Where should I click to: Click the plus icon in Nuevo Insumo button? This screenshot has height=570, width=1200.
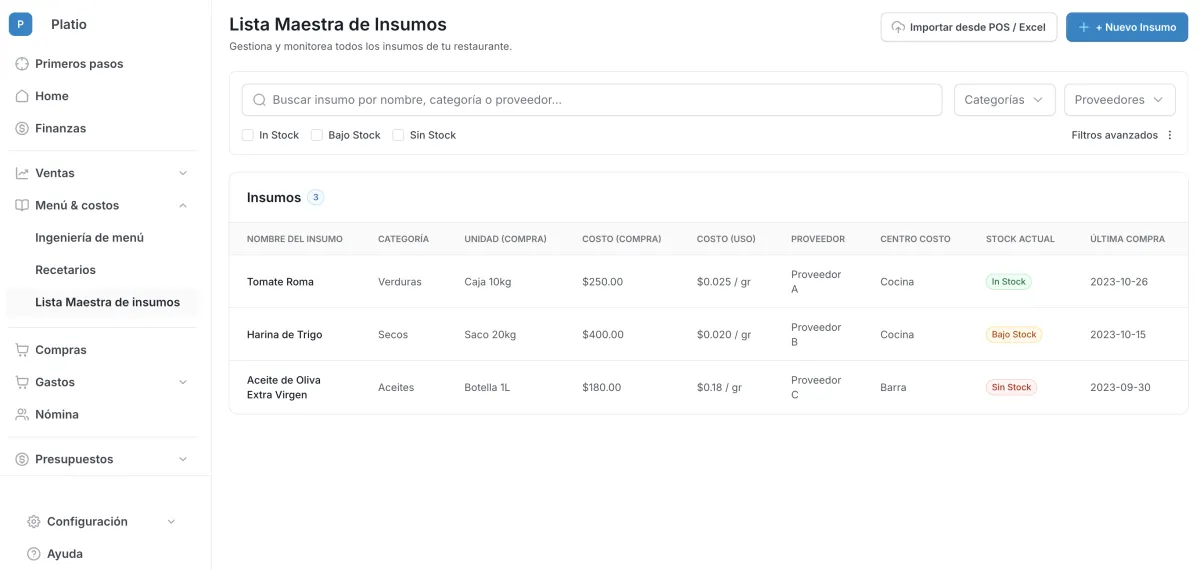point(1084,27)
